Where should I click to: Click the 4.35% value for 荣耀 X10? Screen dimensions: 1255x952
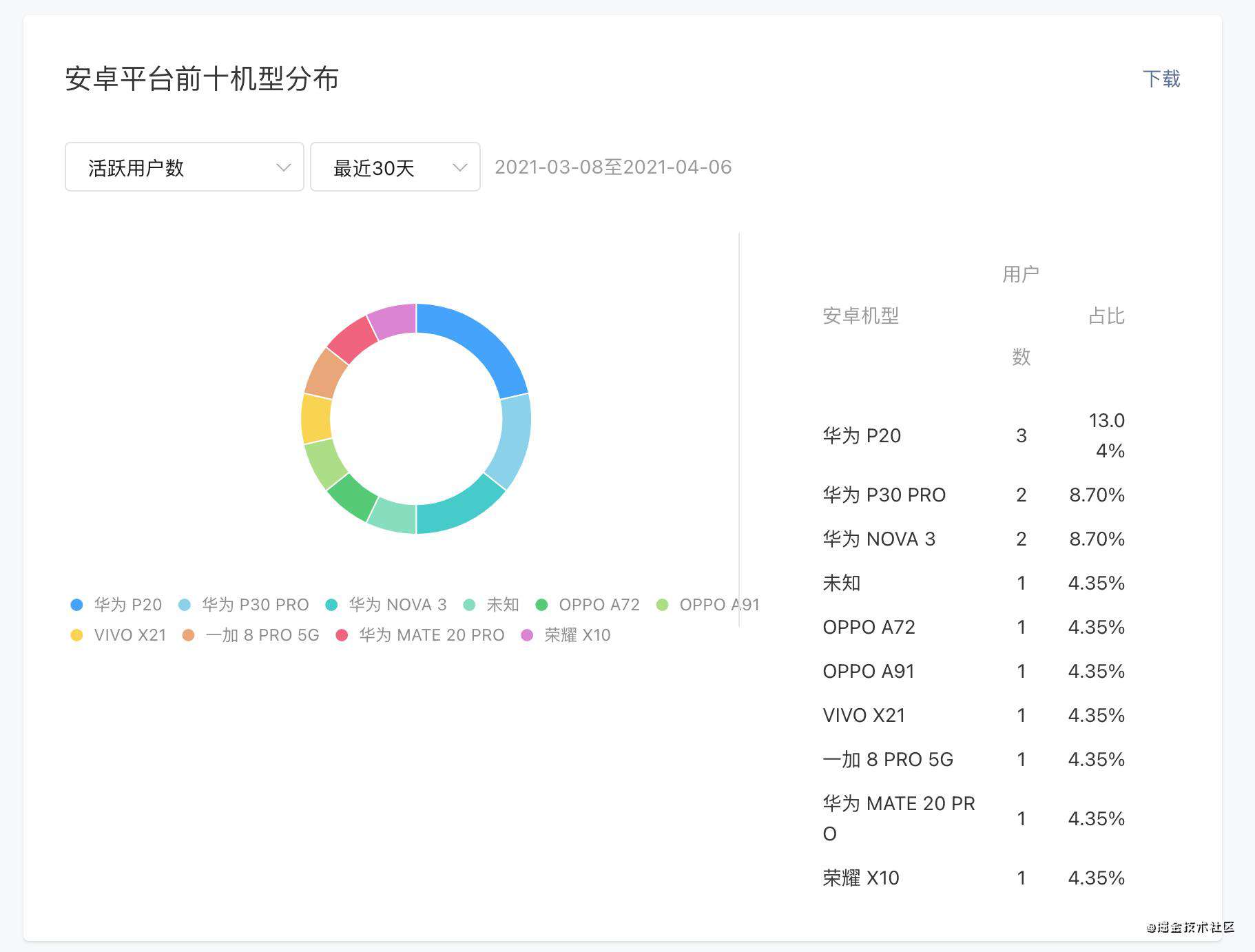[x=1097, y=878]
